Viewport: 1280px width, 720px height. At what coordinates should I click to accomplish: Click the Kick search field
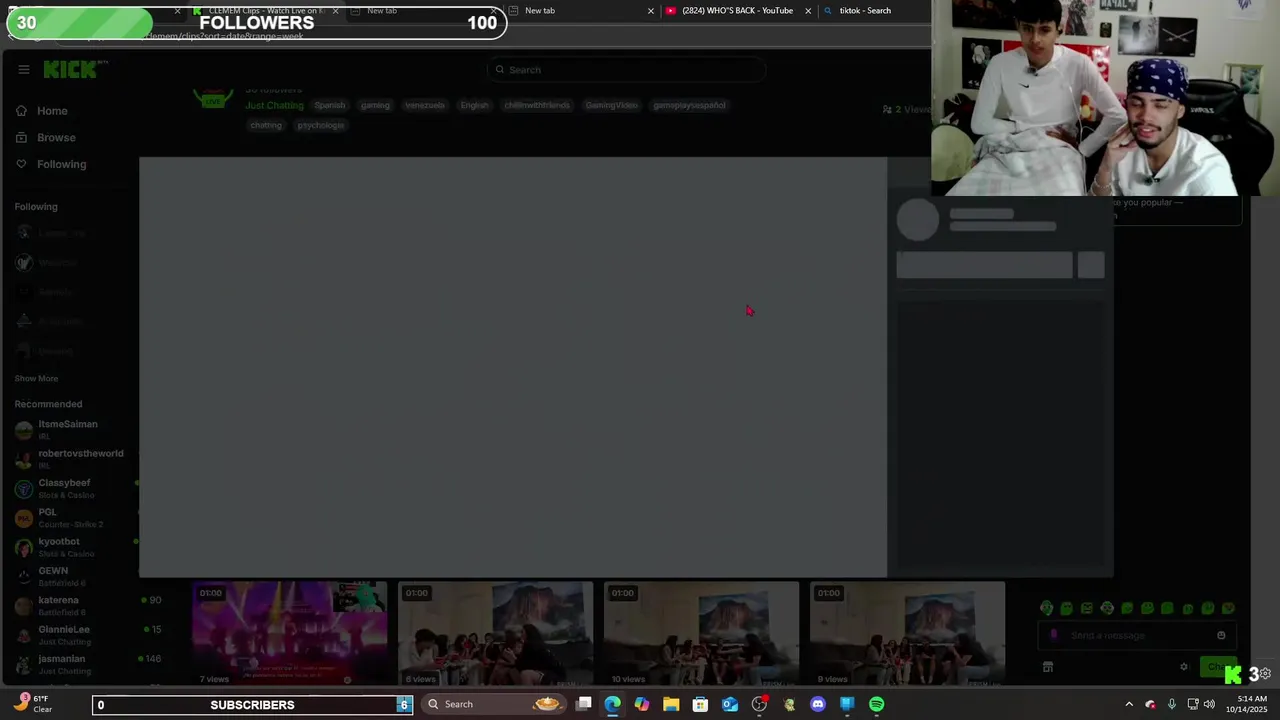tap(626, 70)
